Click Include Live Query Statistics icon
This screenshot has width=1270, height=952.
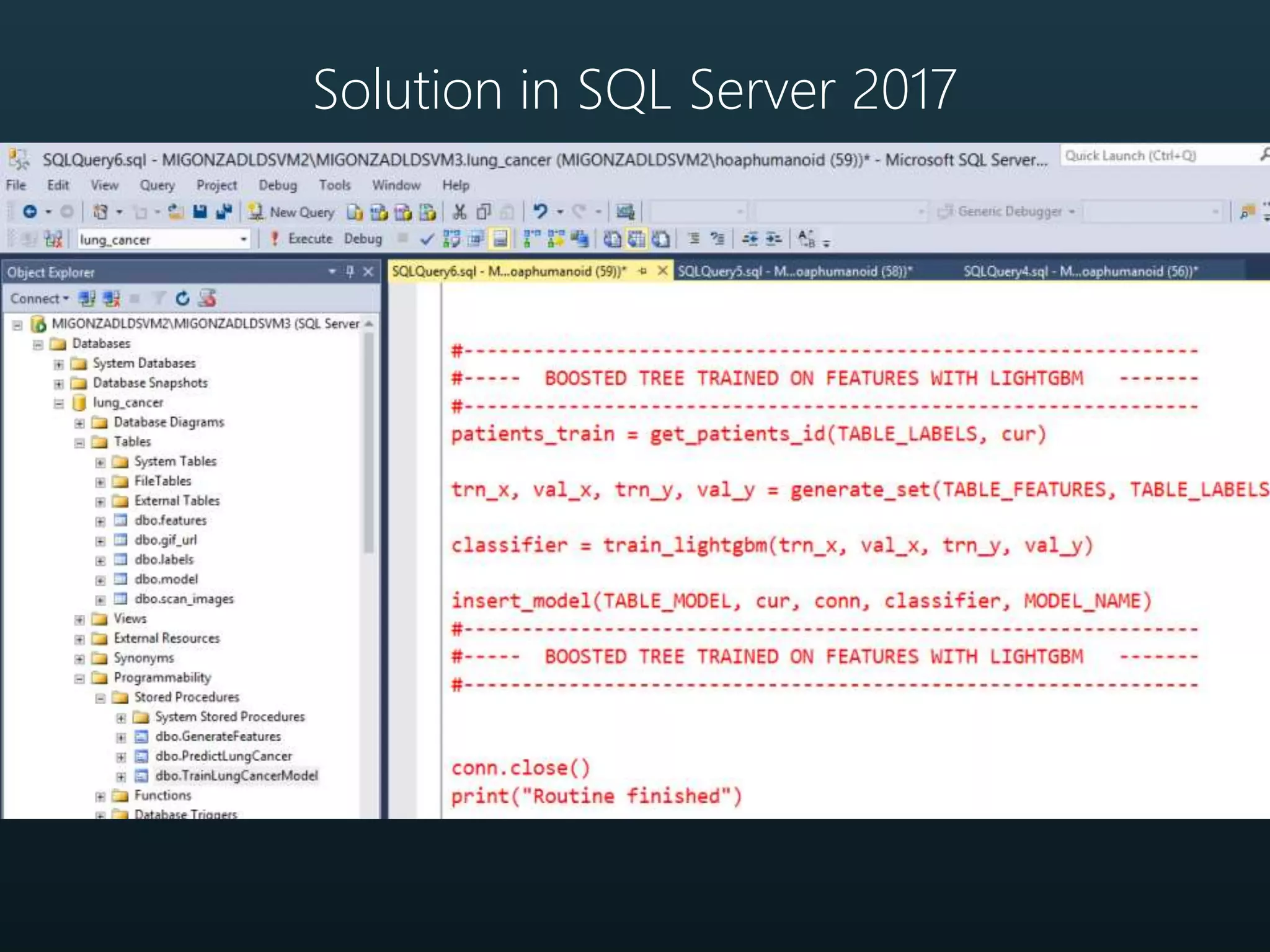pos(556,239)
